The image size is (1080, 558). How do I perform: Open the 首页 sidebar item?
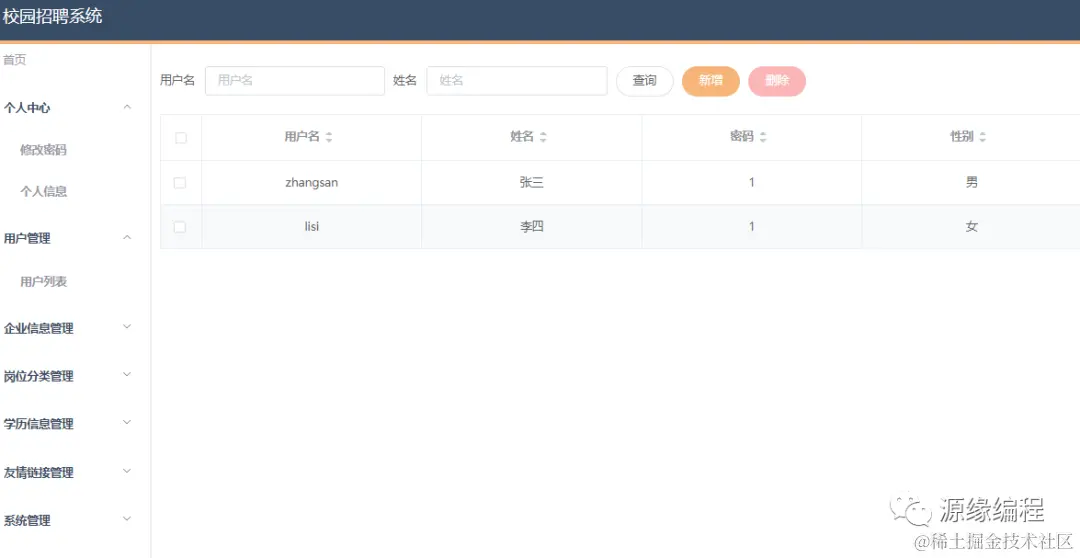14,60
